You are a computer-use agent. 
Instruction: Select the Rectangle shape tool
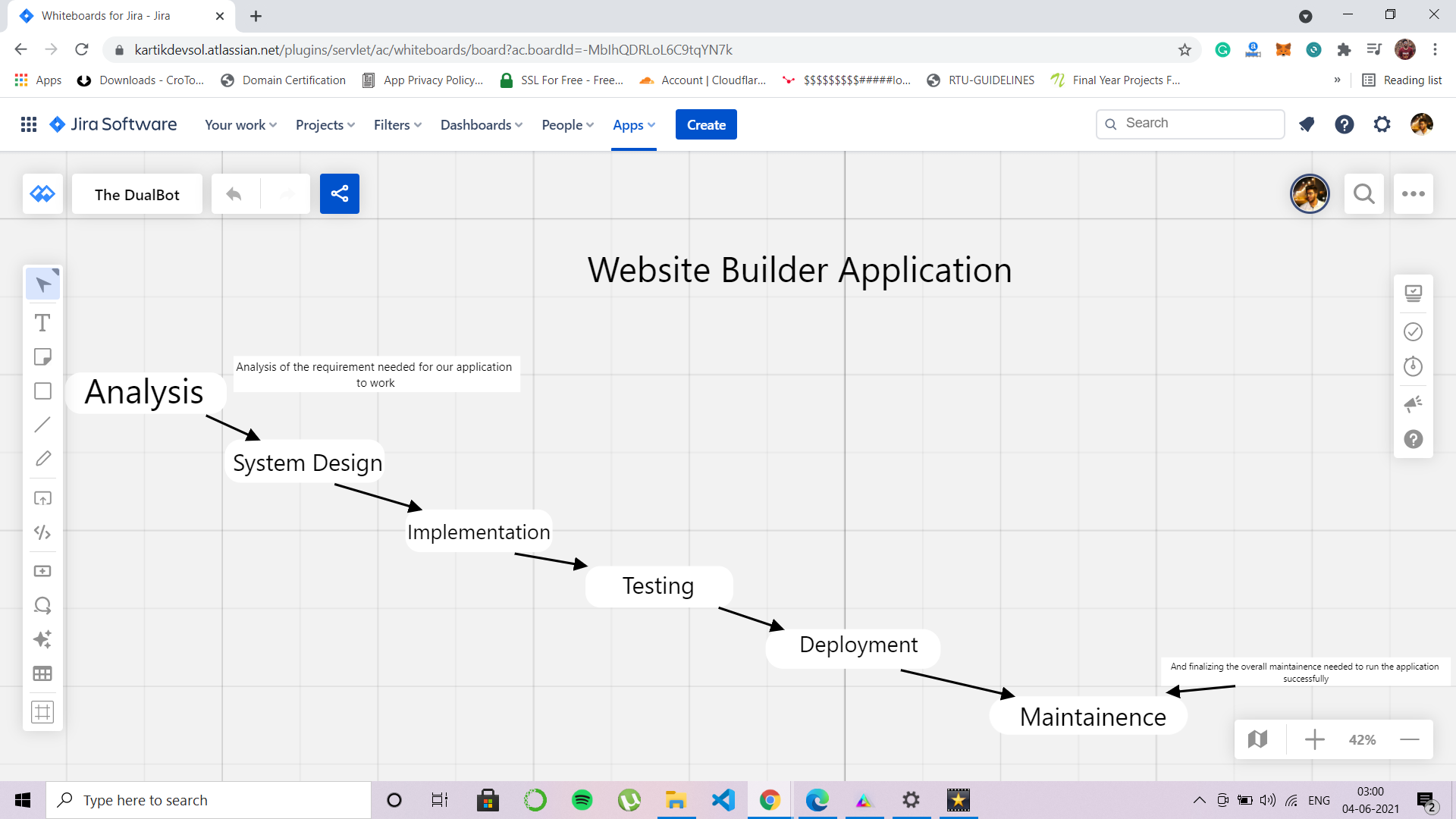coord(42,391)
